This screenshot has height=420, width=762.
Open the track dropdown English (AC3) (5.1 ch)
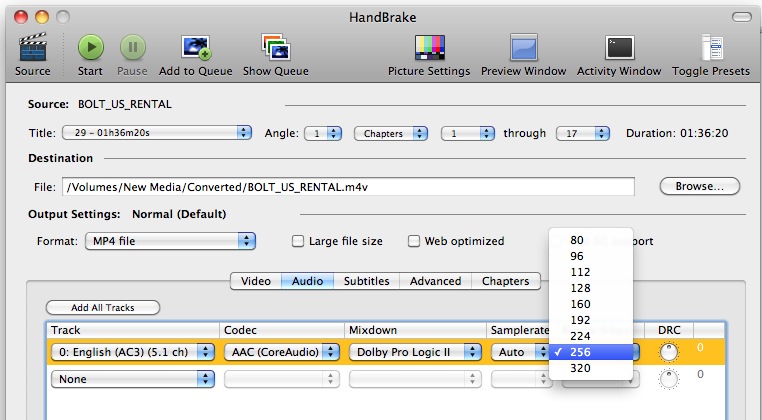(x=133, y=352)
